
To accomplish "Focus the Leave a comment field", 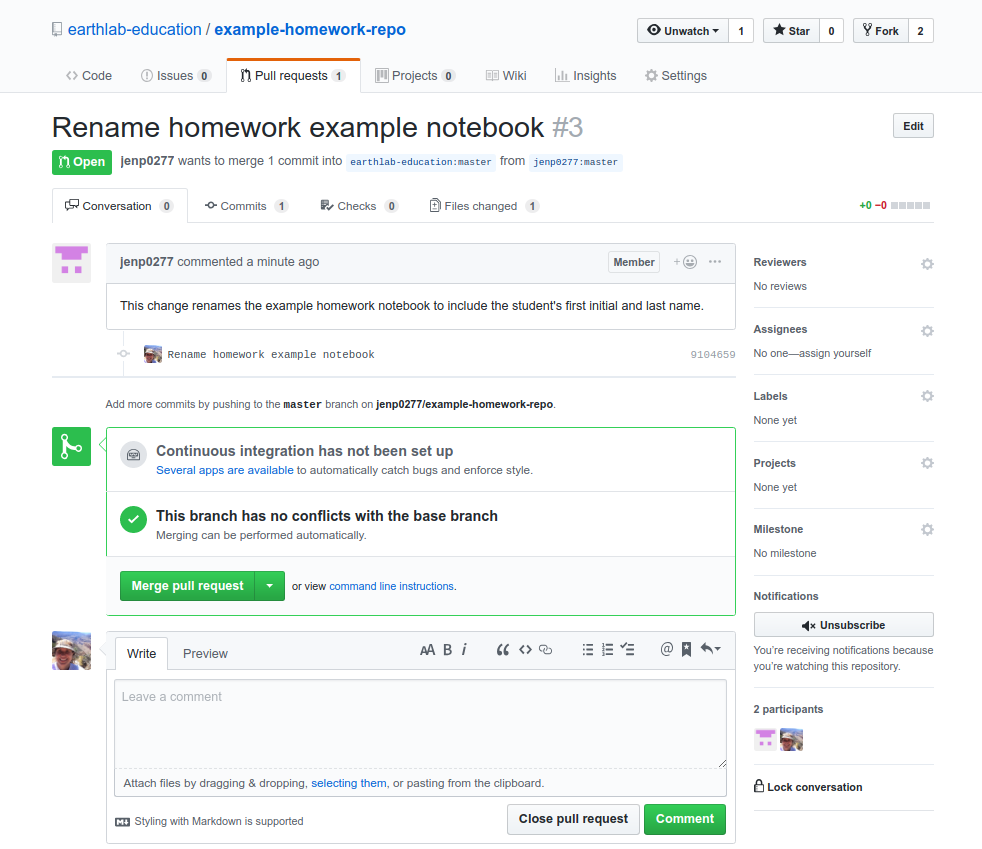I will click(x=420, y=724).
